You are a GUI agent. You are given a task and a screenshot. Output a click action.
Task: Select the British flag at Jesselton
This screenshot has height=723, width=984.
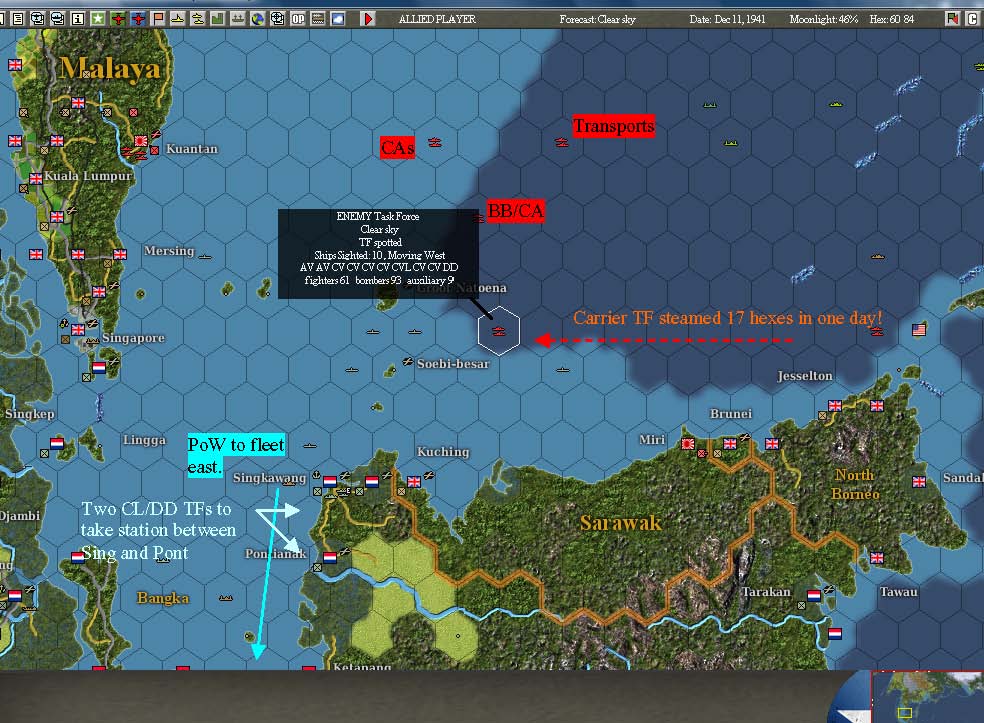click(835, 405)
